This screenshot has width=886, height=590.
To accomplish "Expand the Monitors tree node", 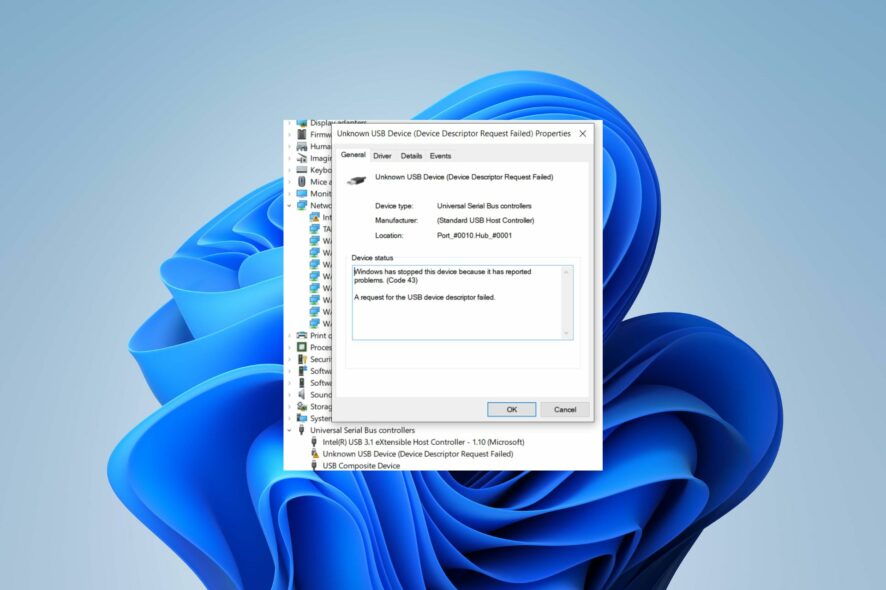I will coord(289,193).
